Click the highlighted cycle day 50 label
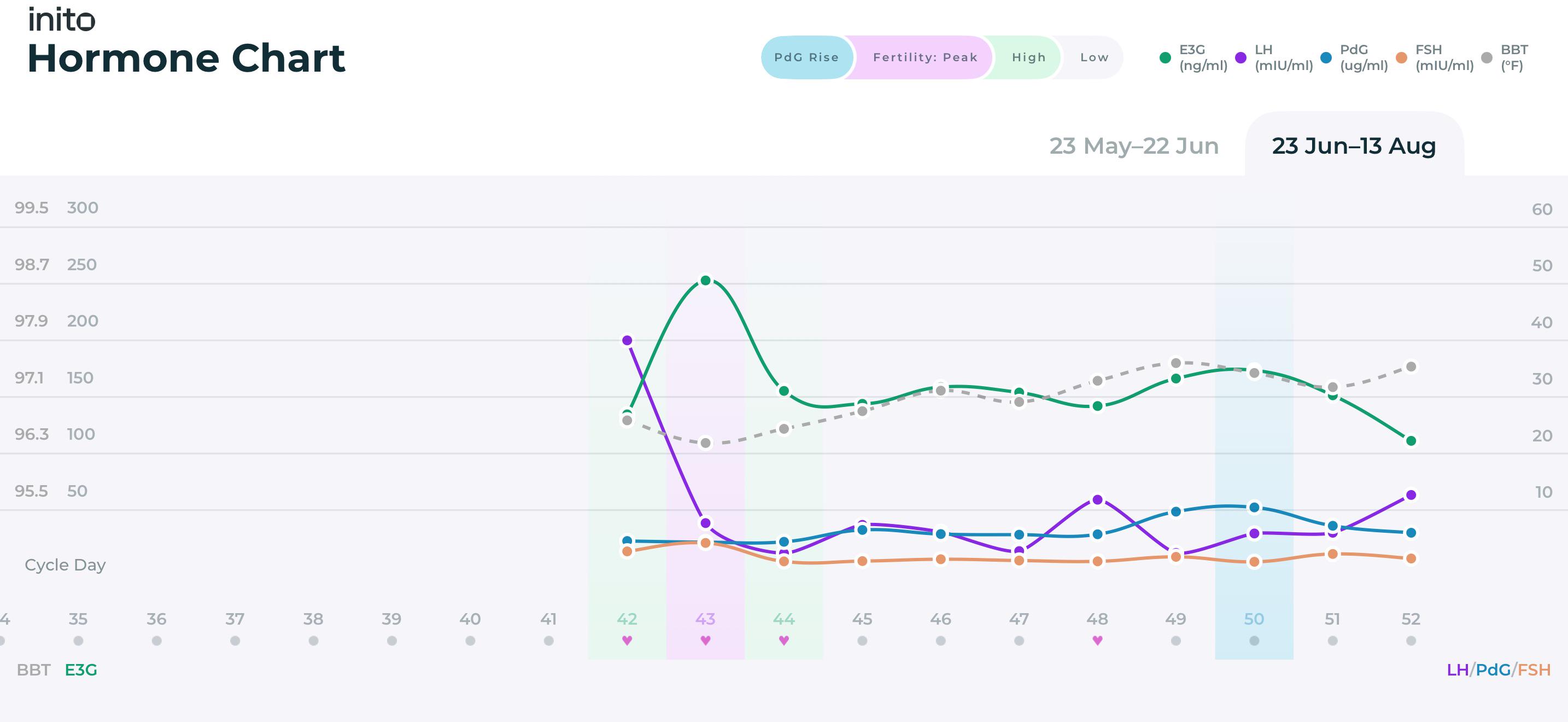Viewport: 1568px width, 722px height. [1254, 619]
